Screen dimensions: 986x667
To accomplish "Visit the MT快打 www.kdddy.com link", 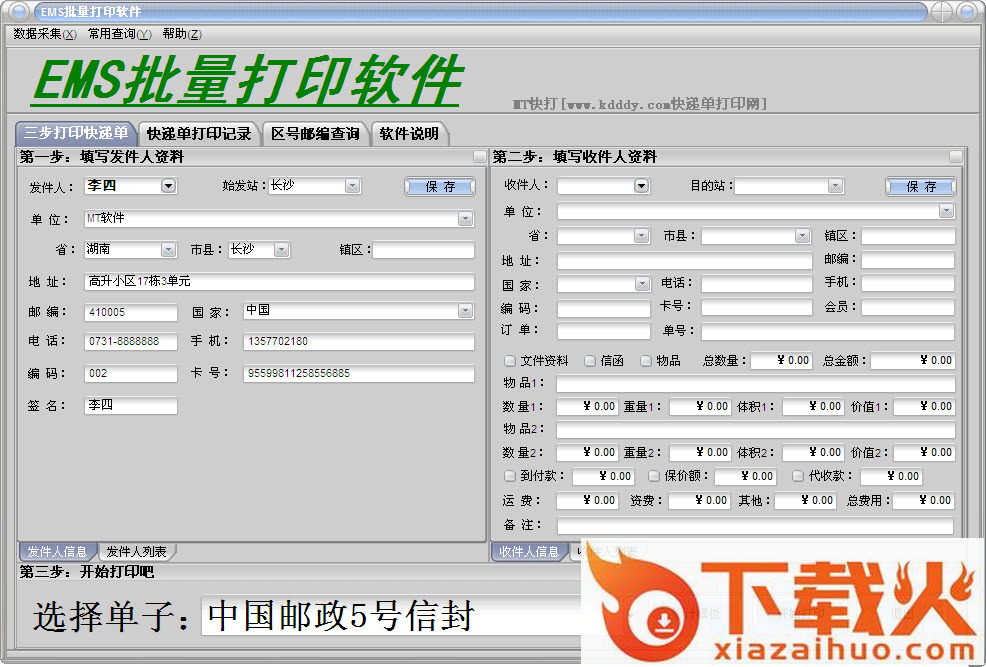I will (x=640, y=104).
